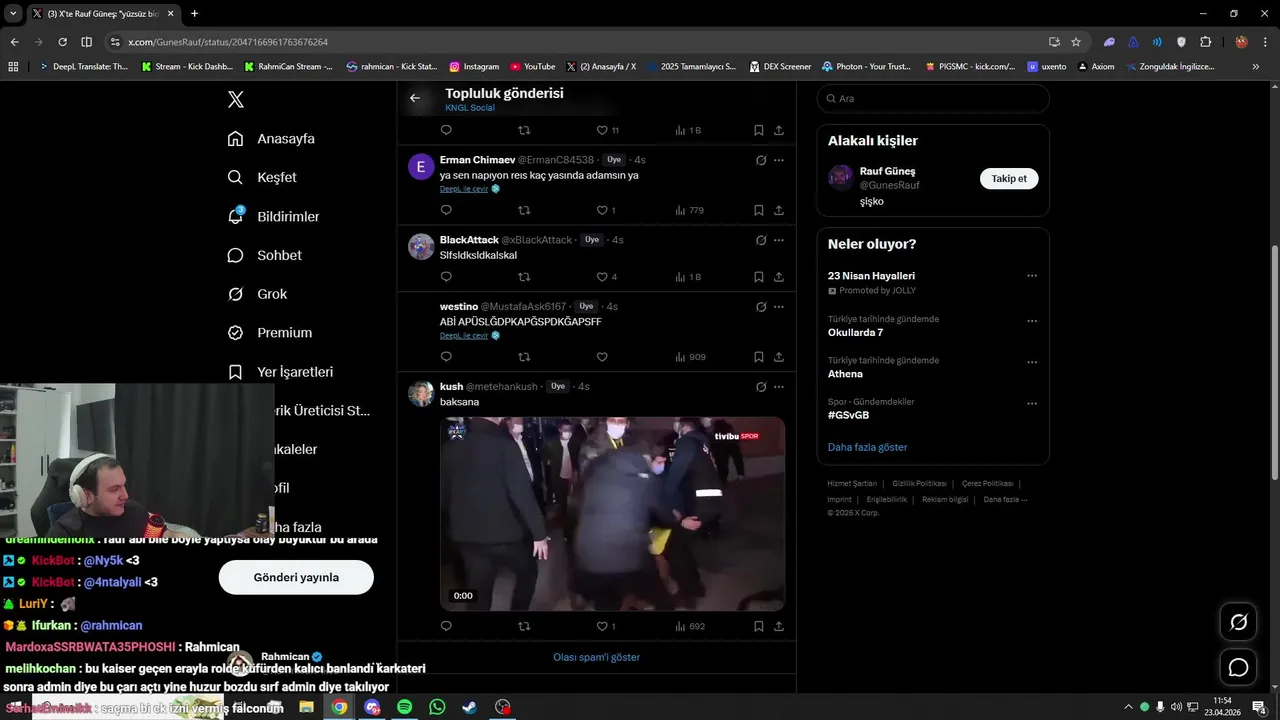
Task: Open more options for 23 Nisan Hayalleri trend
Action: click(1032, 276)
